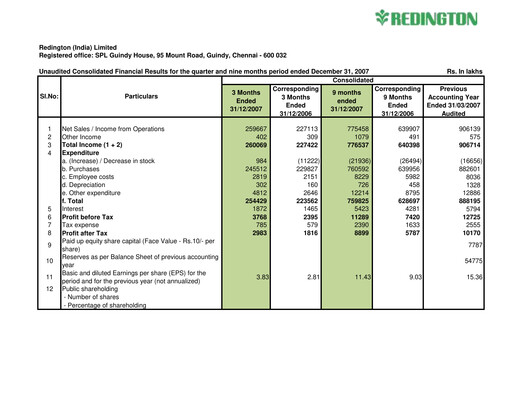512x396 pixels.
Task: Select Profit after Tax value 2983
Action: click(260, 233)
